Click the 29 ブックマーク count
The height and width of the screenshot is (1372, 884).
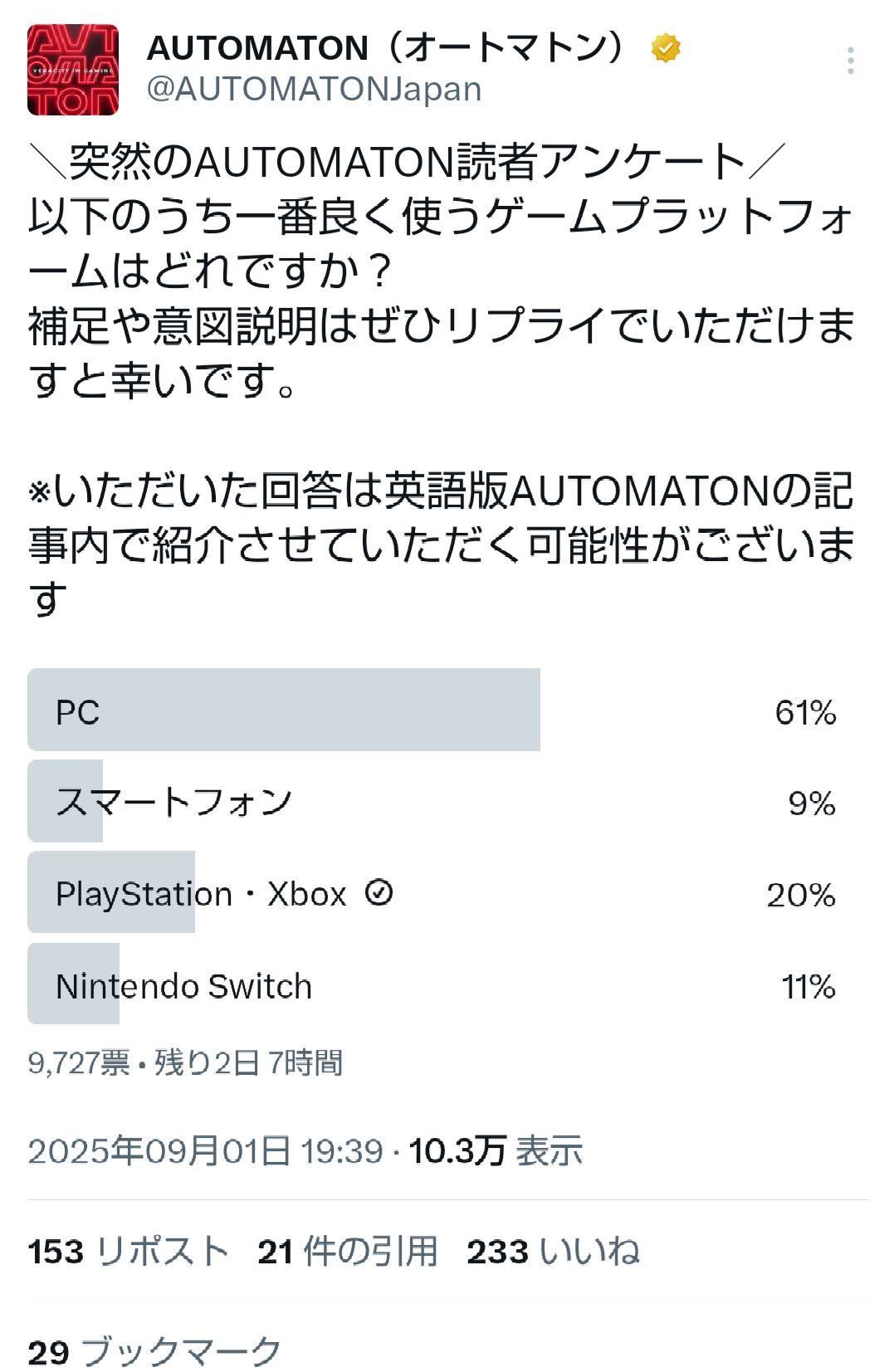(154, 1351)
